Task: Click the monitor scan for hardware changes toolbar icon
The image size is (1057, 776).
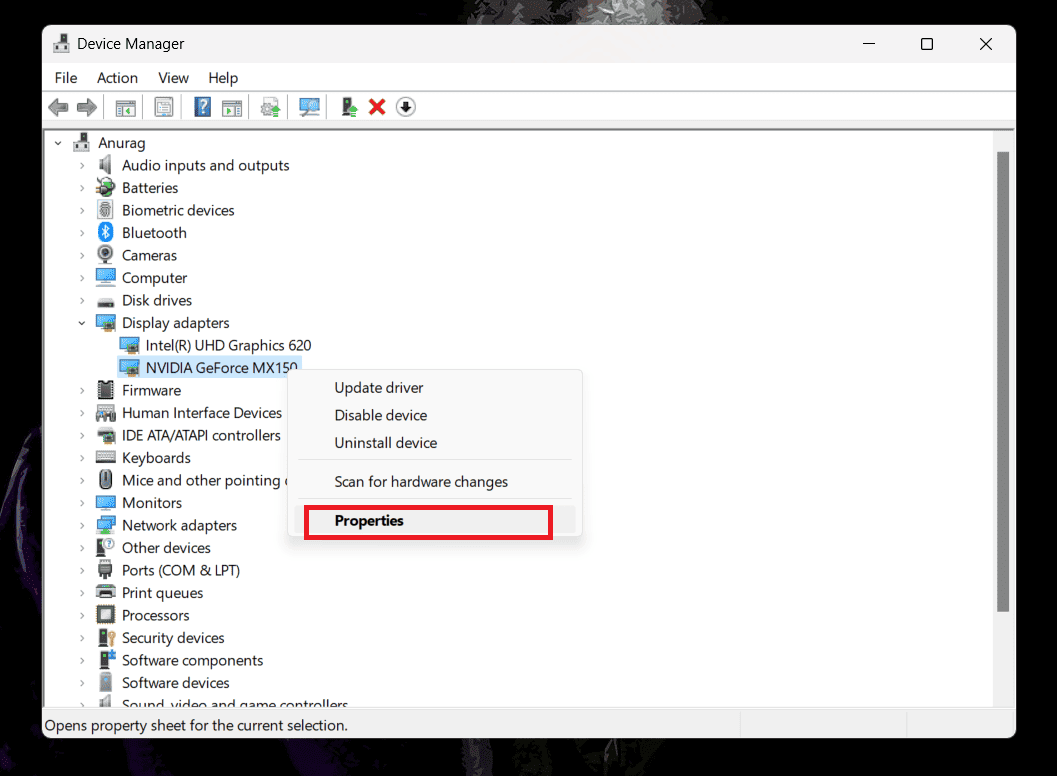Action: click(x=309, y=107)
